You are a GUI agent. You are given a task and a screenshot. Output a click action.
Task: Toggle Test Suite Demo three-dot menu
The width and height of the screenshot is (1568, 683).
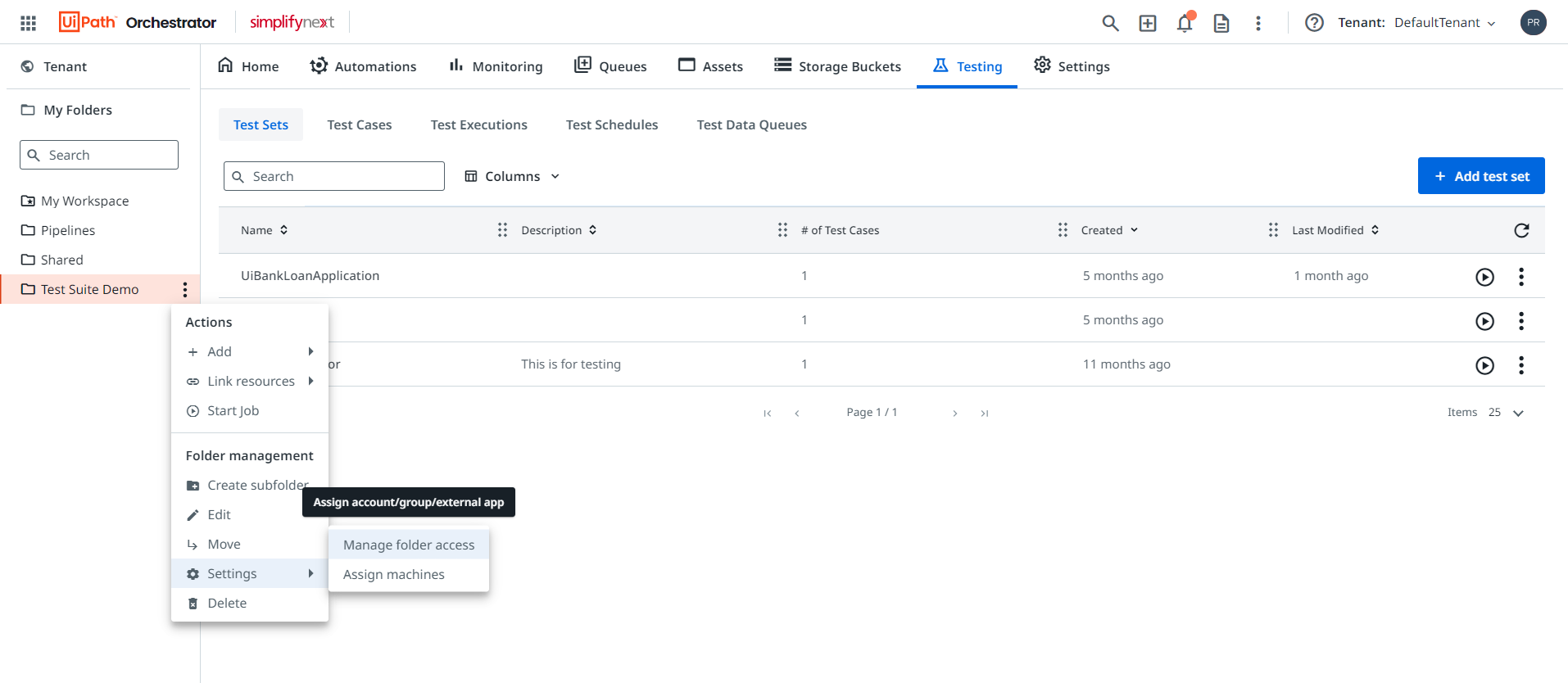[185, 289]
